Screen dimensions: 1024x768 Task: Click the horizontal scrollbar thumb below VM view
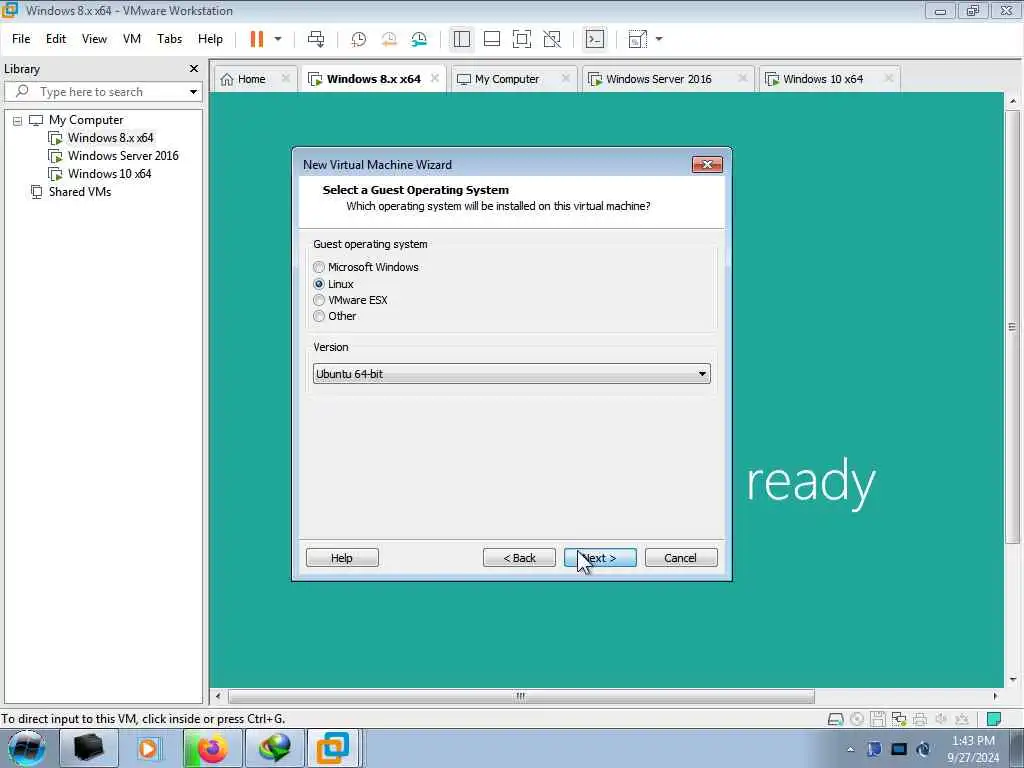[x=520, y=696]
